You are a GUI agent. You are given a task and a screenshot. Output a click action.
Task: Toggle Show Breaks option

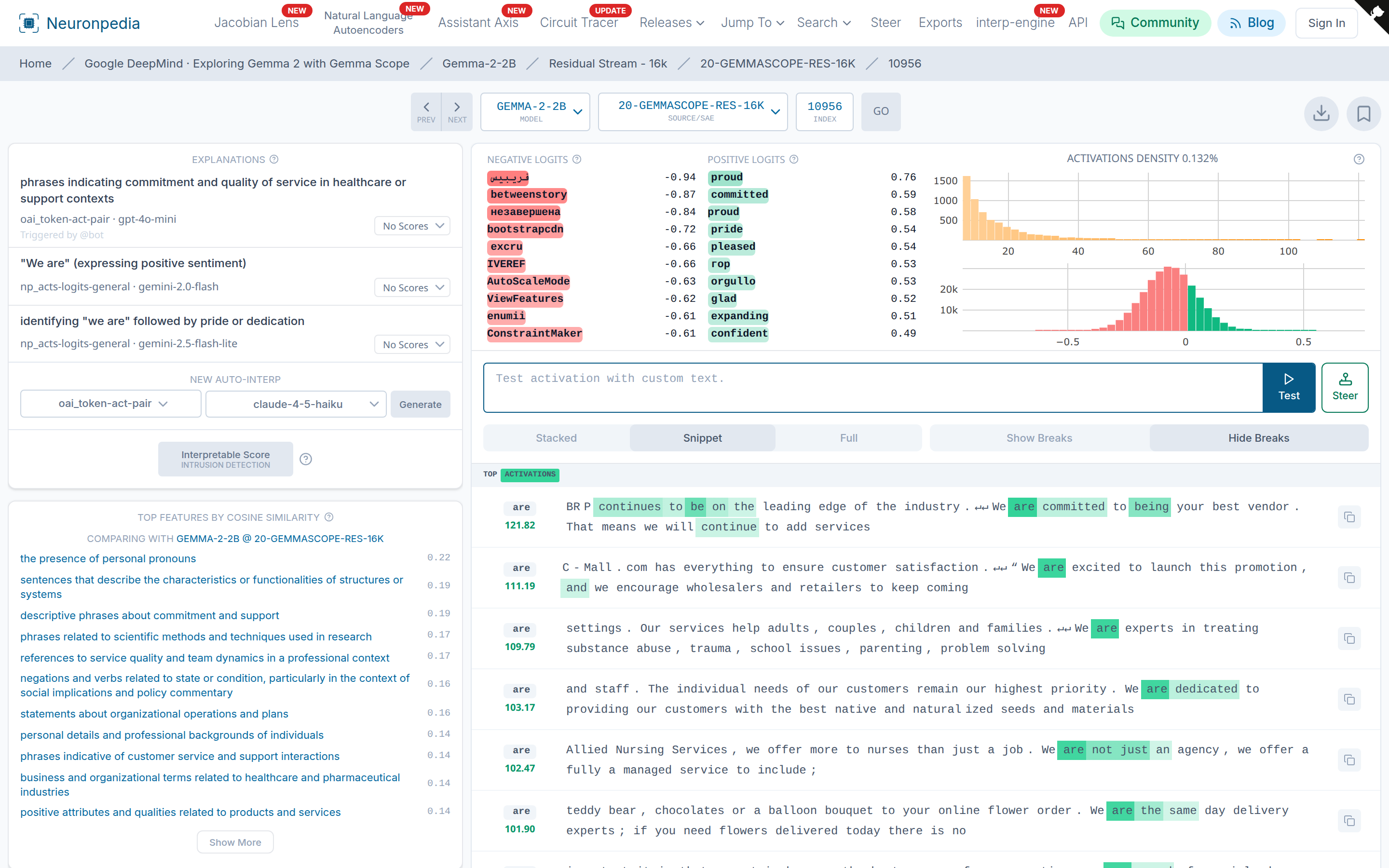click(x=1039, y=438)
